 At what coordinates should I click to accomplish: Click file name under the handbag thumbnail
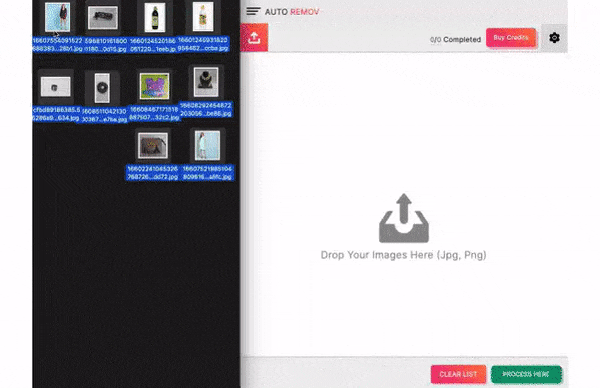153,173
